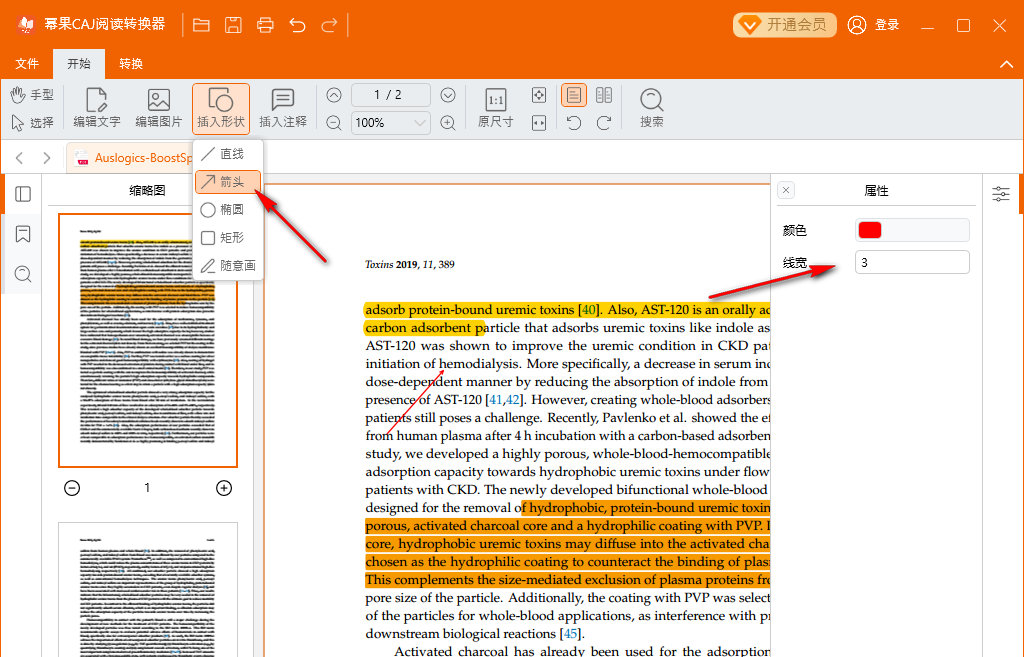1029x657 pixels.
Task: Click the 插入注释 insert comment icon
Action: (283, 108)
